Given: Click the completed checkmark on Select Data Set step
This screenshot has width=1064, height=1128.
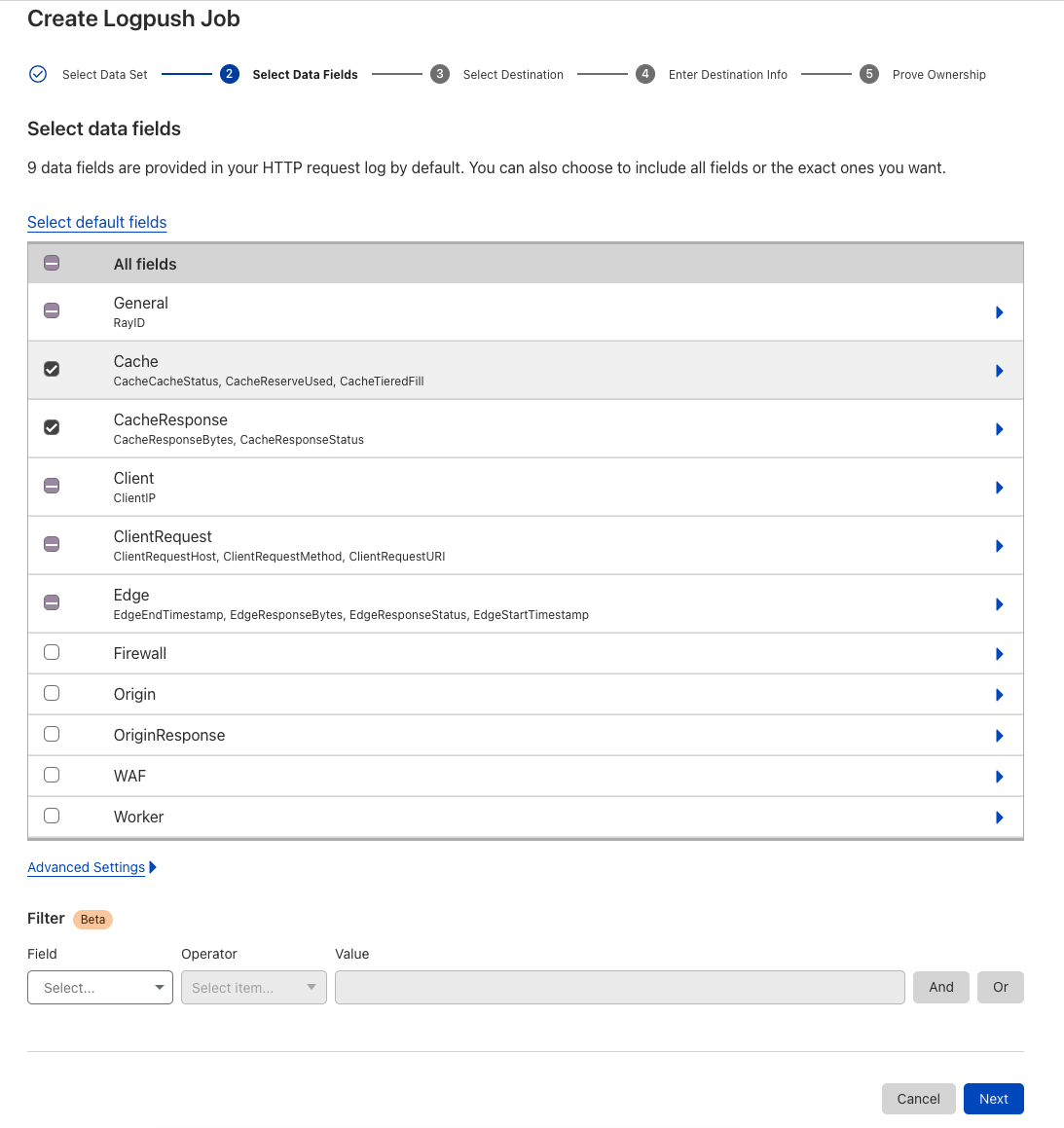Looking at the screenshot, I should coord(37,73).
